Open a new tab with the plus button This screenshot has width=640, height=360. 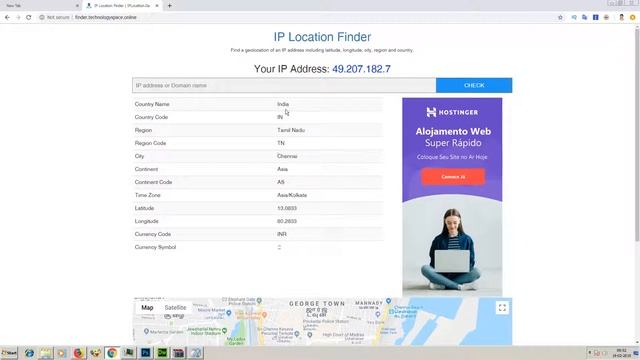tap(169, 6)
